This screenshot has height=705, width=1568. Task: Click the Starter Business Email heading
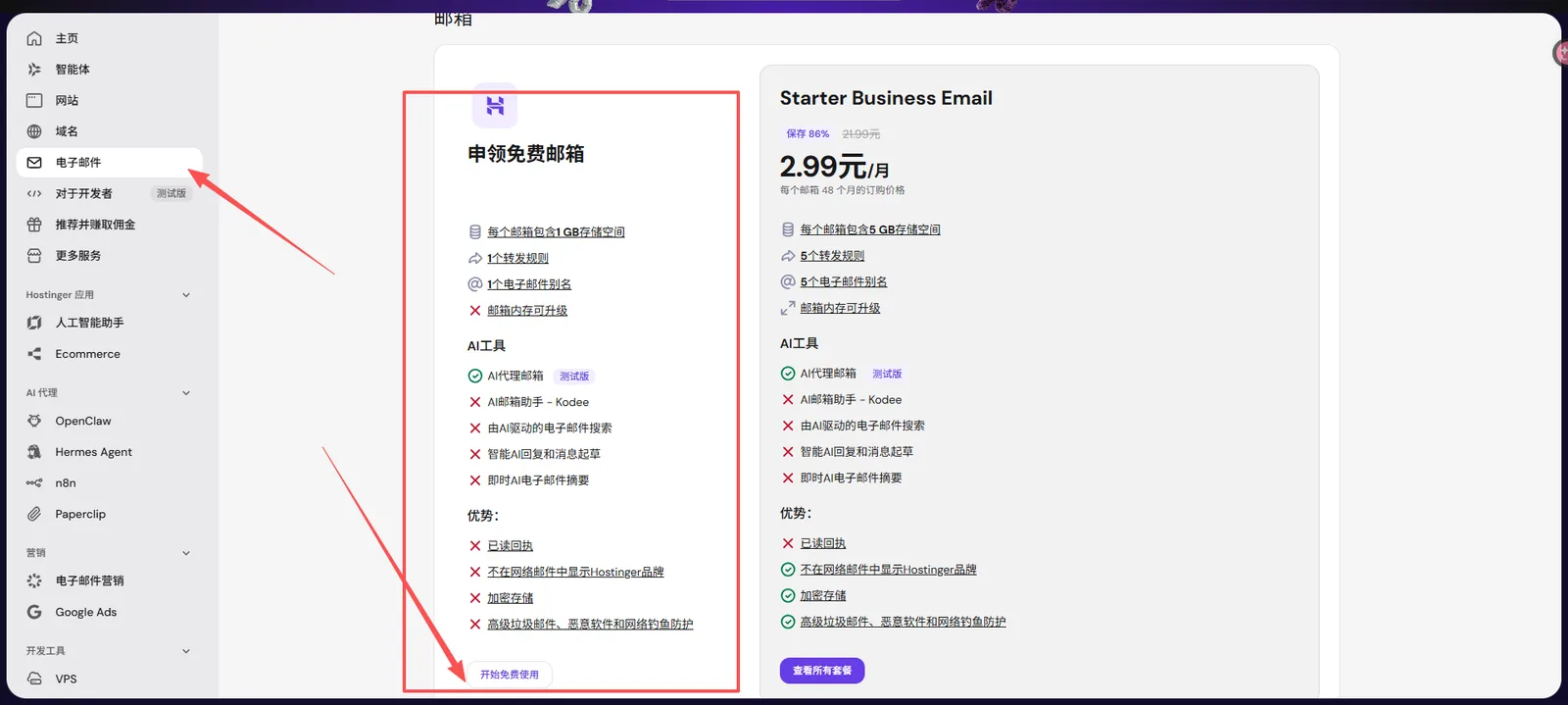pos(886,98)
